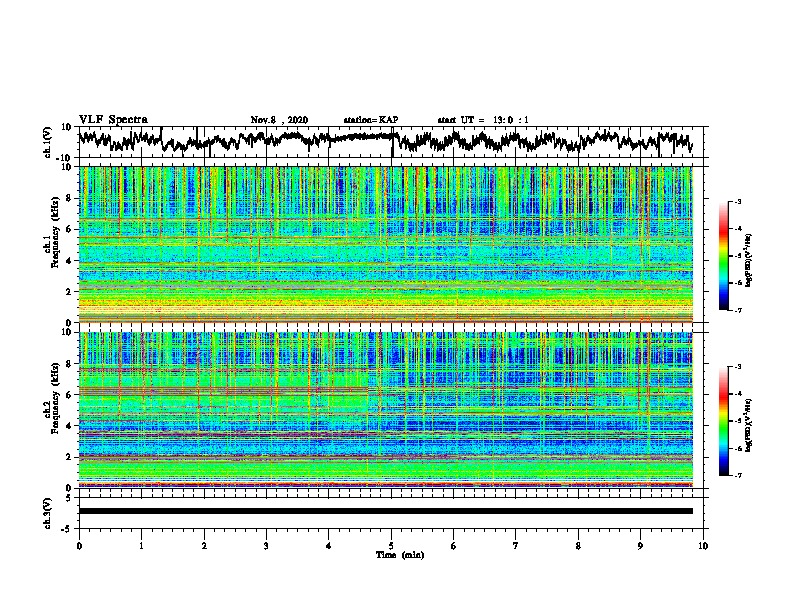Viewport: 792px width, 612px height.
Task: Click the 'start UT = 13:0 :1' label
Action: [483, 120]
